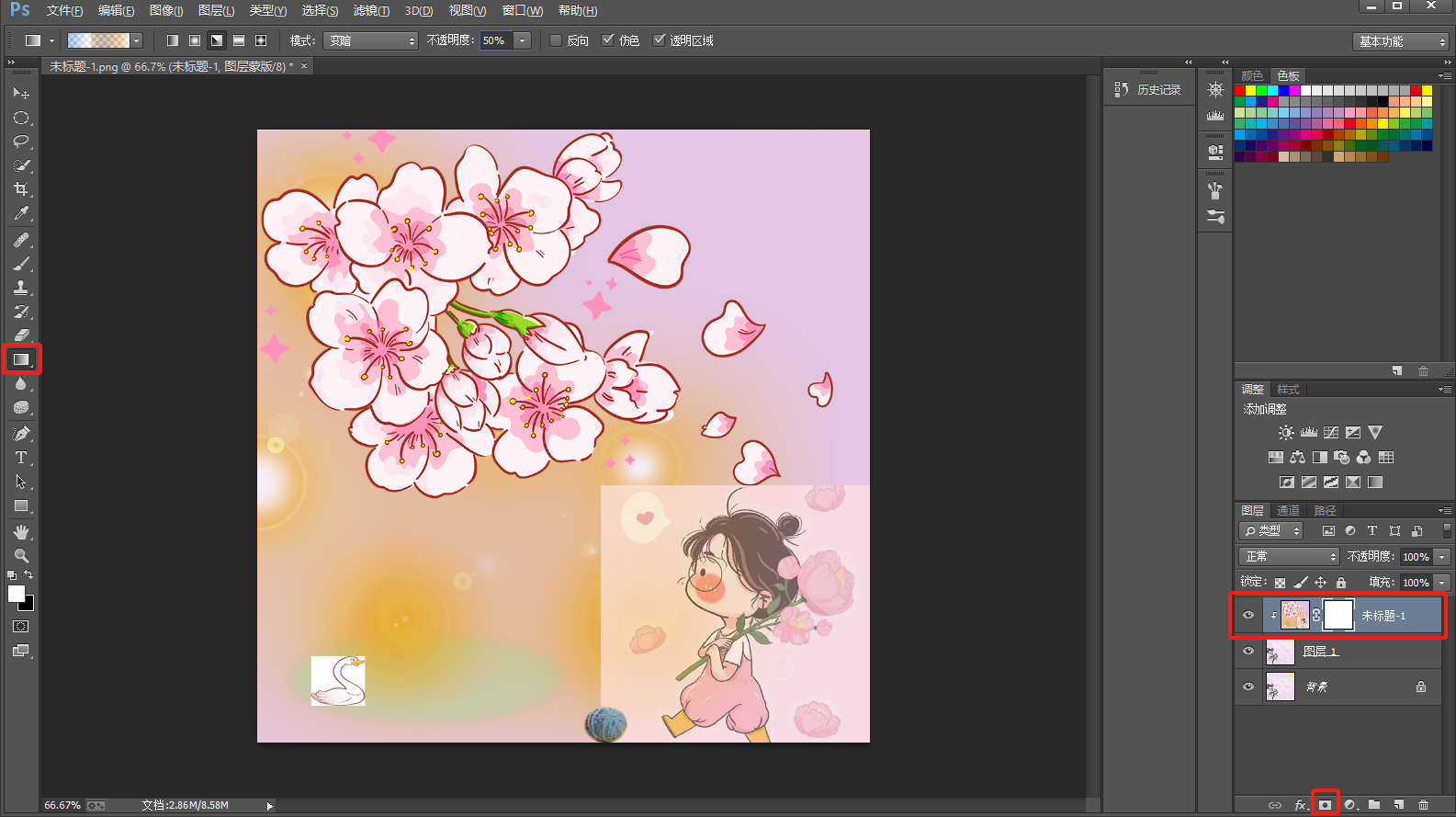Toggle lock transparent pixels

(x=1280, y=583)
